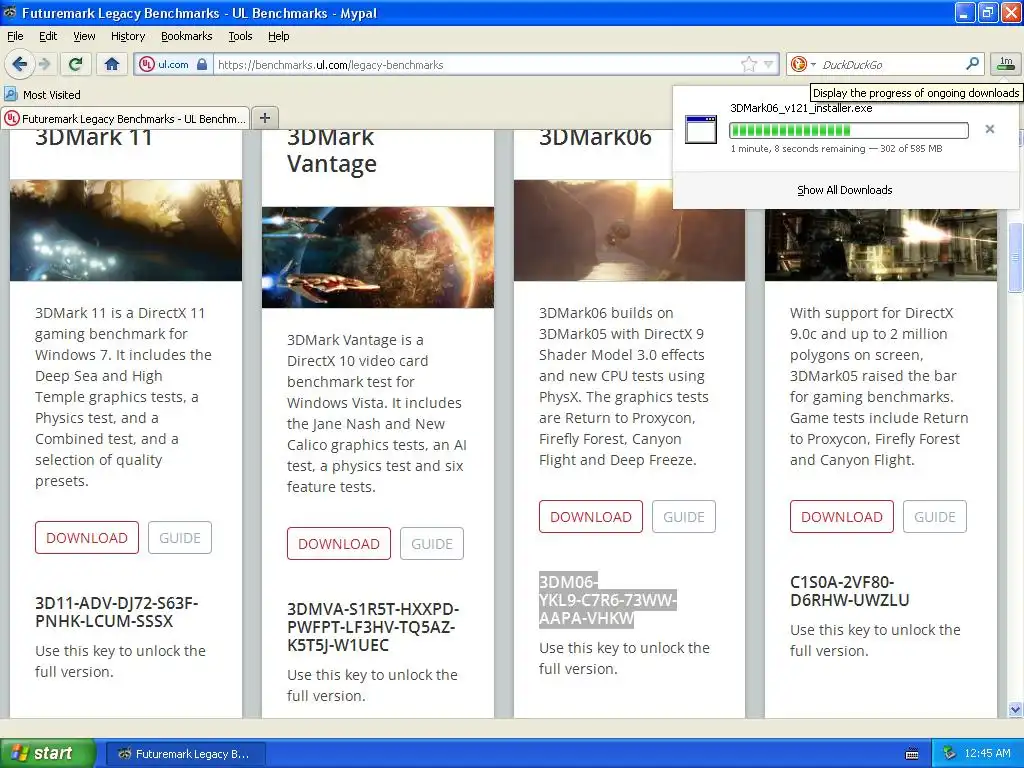Screen dimensions: 1024x768
Task: Open the Most Visited bookmarks folder
Action: tap(43, 95)
